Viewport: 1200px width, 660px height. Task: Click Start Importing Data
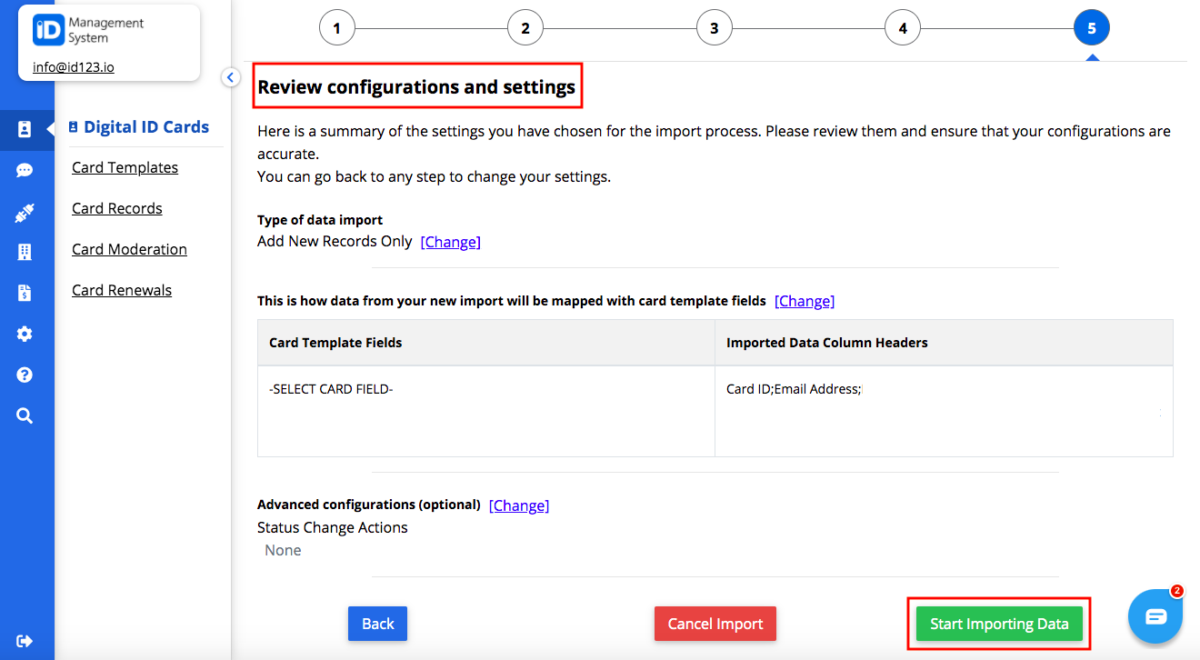pyautogui.click(x=998, y=623)
